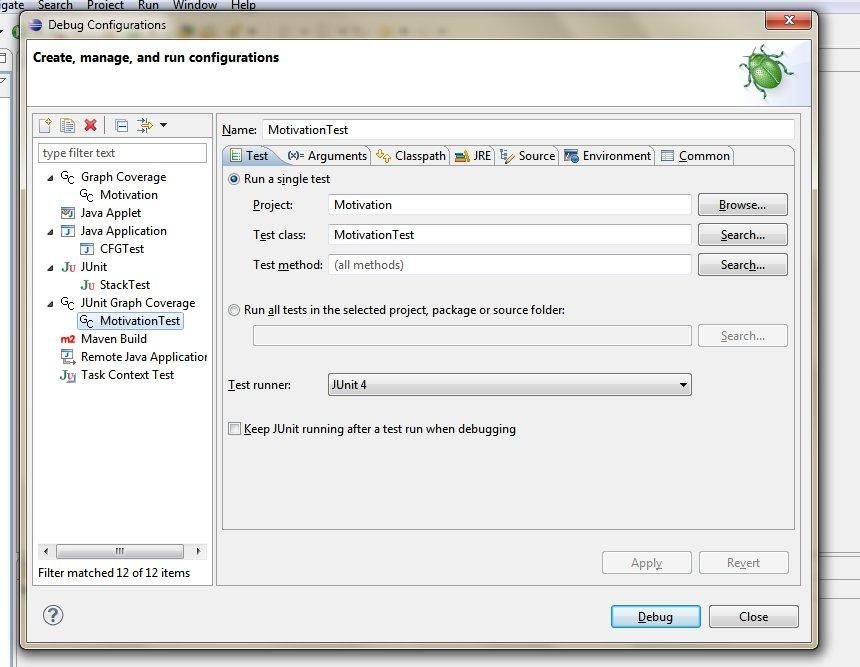
Task: Select the StackTest JUnit configuration
Action: point(124,284)
